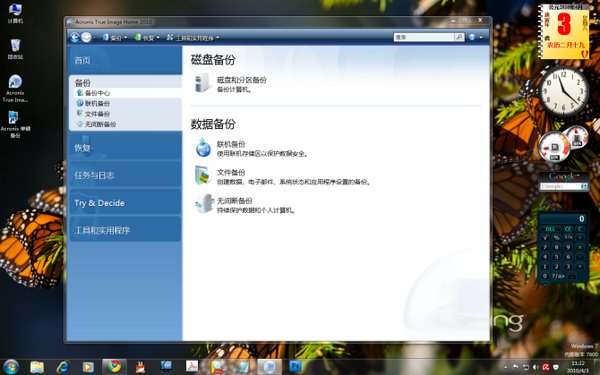Image resolution: width=600 pixels, height=375 pixels.
Task: Open the 联机备份 link in main pane
Action: 231,144
